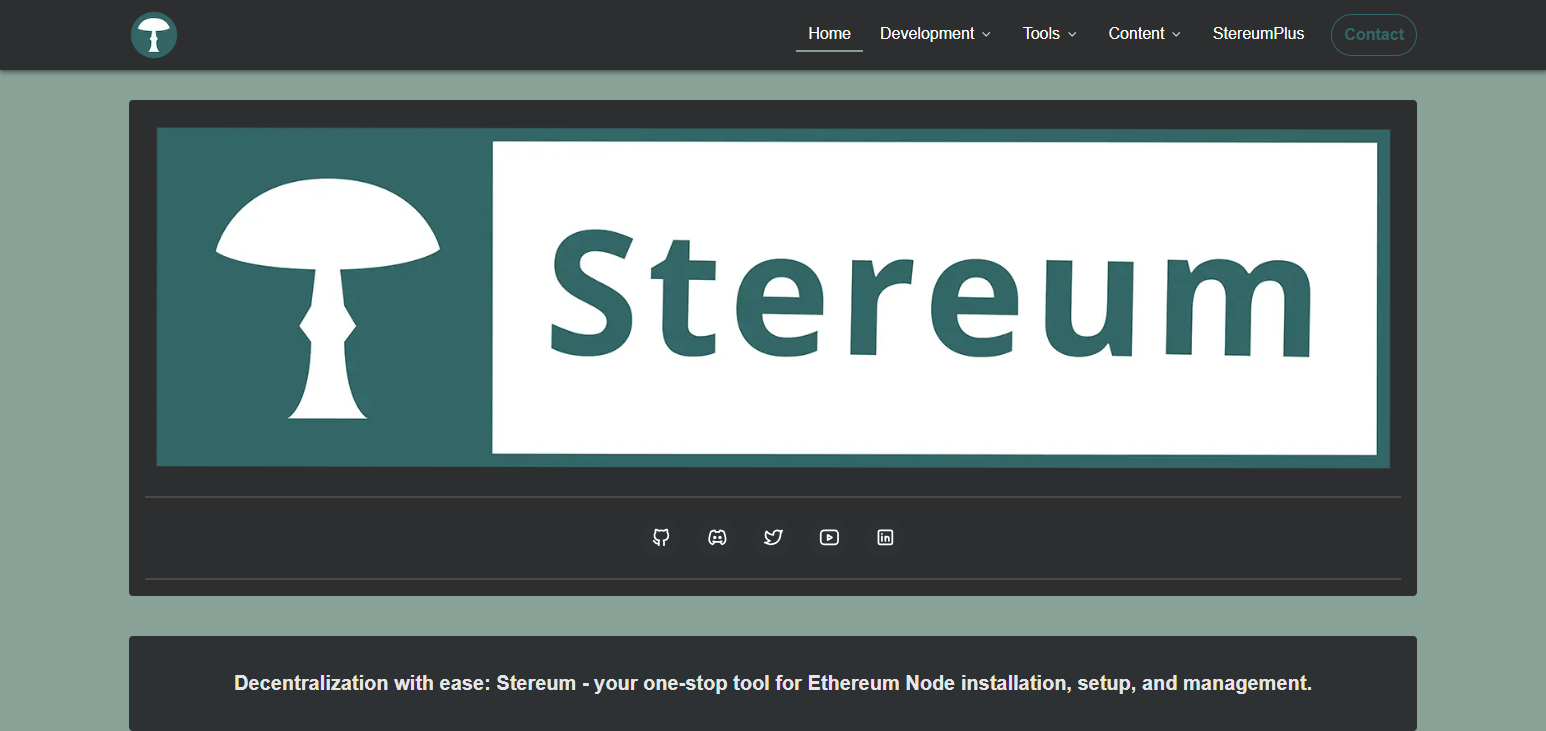Go to the Home nav item

point(829,34)
